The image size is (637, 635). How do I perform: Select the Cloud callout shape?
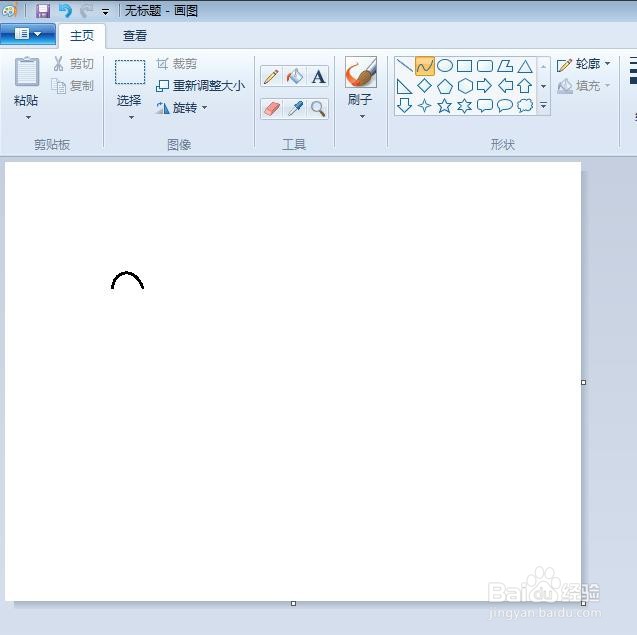(x=525, y=106)
